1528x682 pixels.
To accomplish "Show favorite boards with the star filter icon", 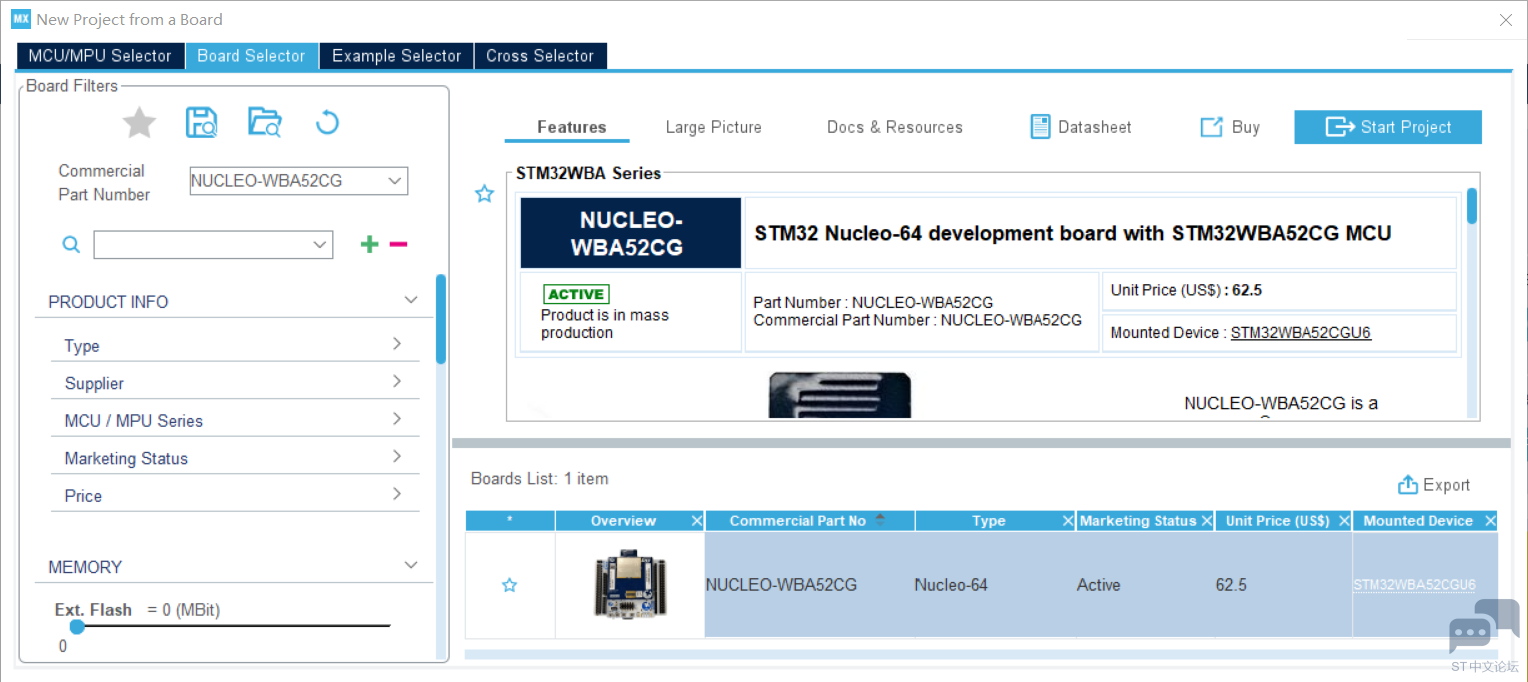I will coord(139,123).
